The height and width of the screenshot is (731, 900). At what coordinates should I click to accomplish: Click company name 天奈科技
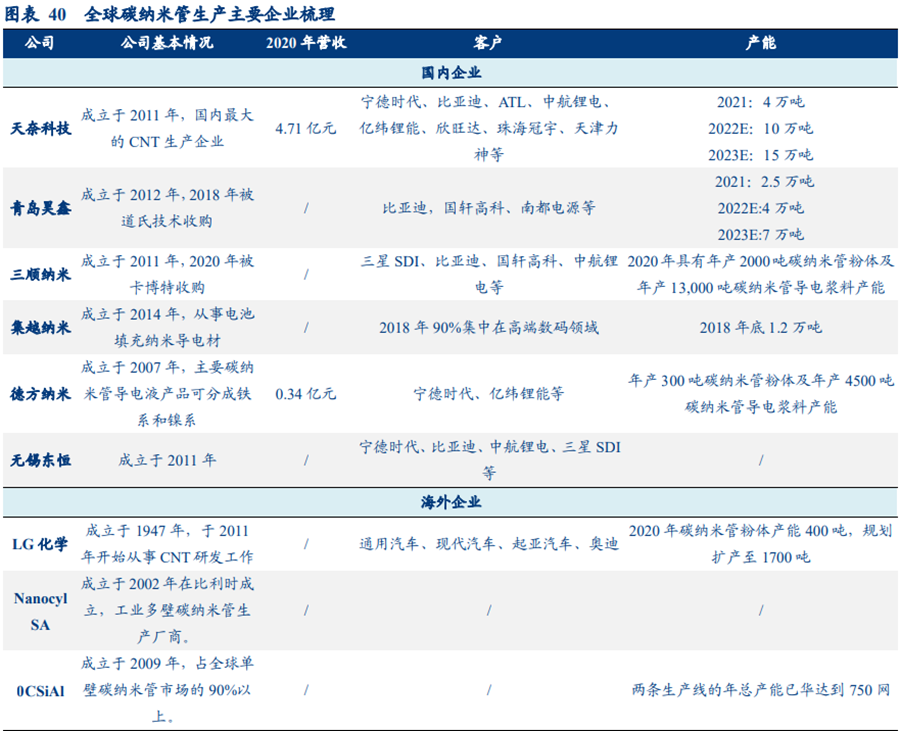point(41,129)
